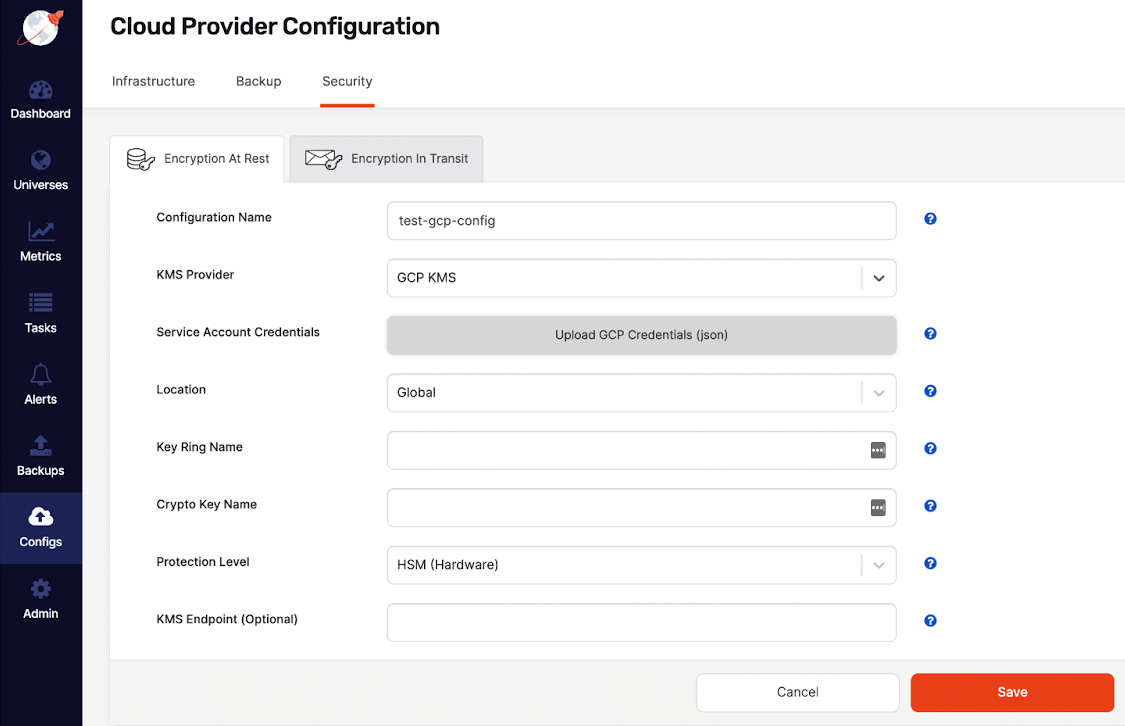The image size is (1125, 726).
Task: Switch to the Infrastructure tab
Action: tap(153, 81)
